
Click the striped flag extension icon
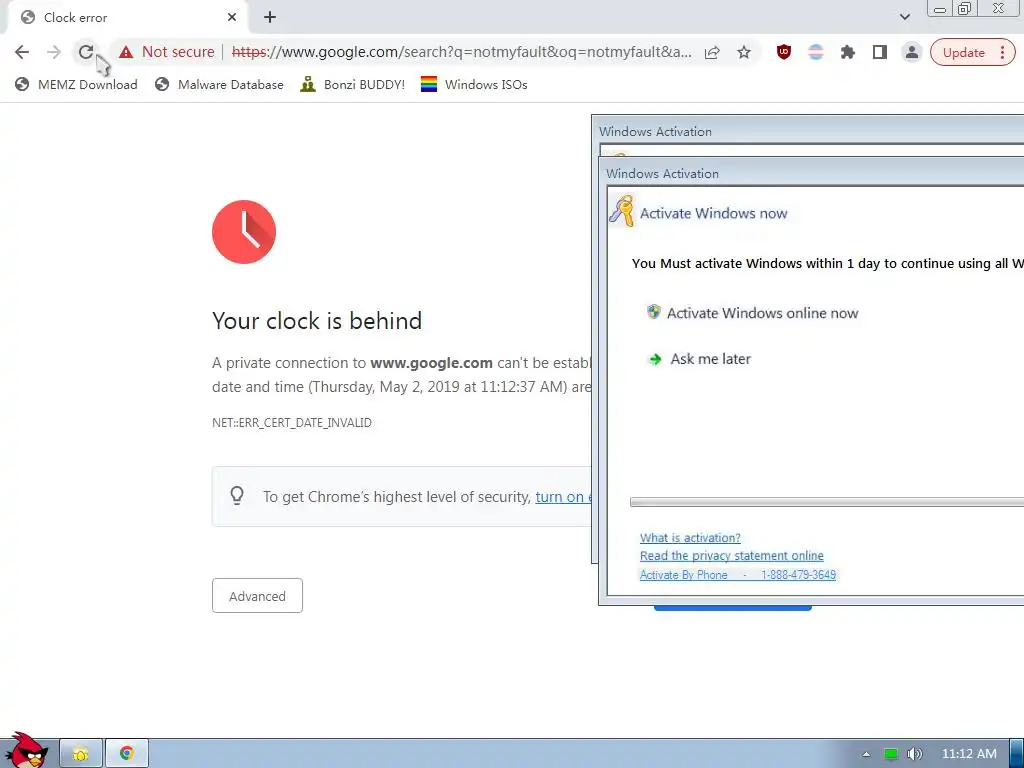click(816, 52)
